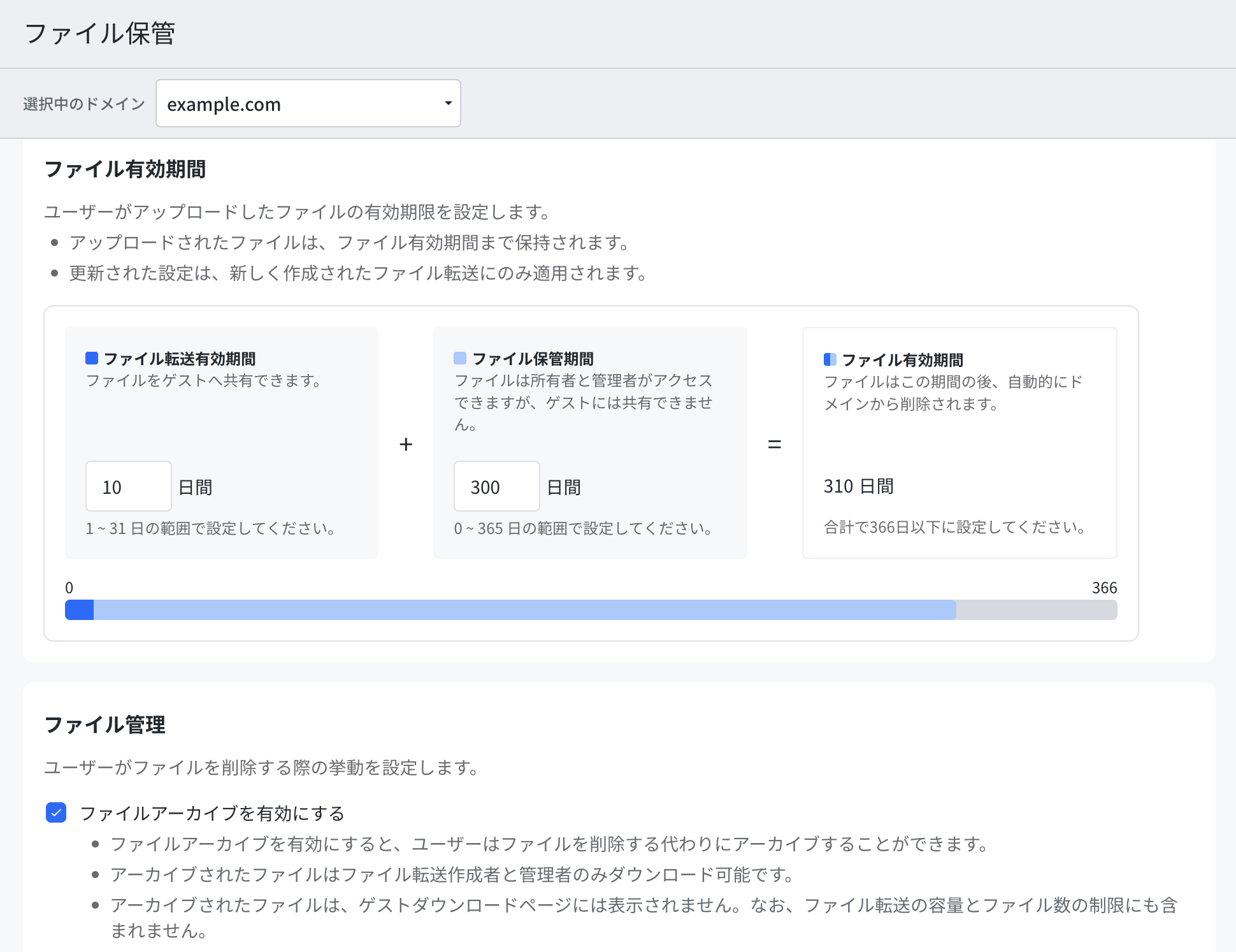Click the 0～365 日の範囲で設定してください hint
Screen dimensions: 1236x952
[x=584, y=528]
